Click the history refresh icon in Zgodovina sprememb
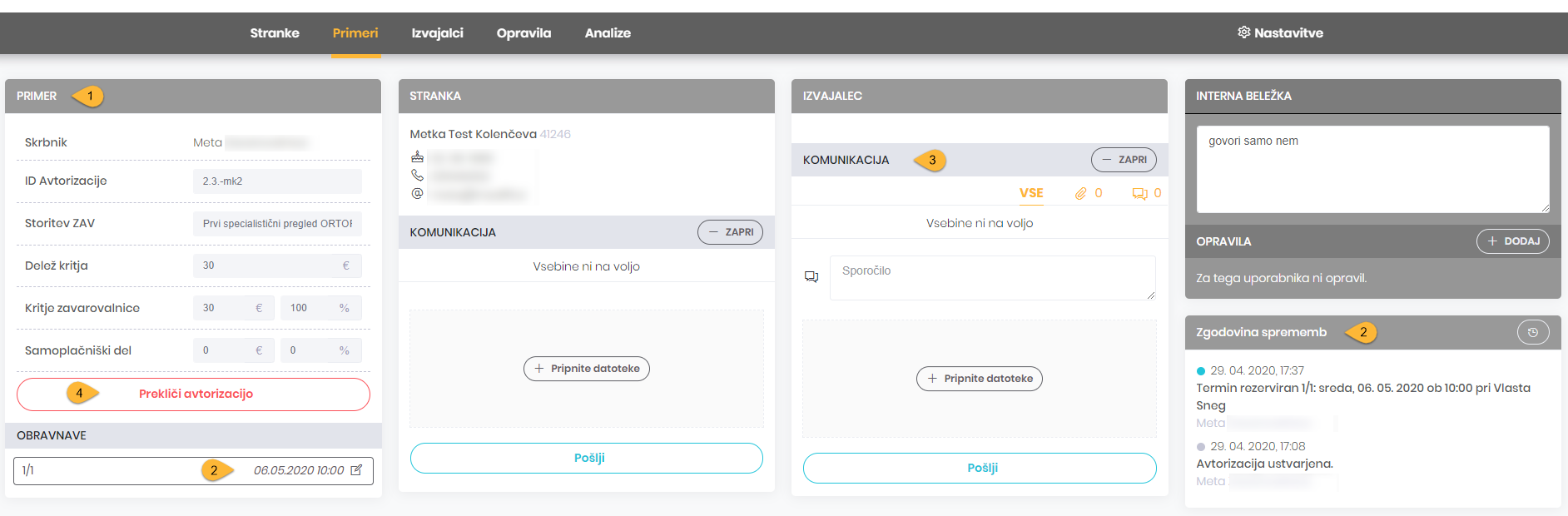This screenshot has width=1568, height=516. 1532,332
